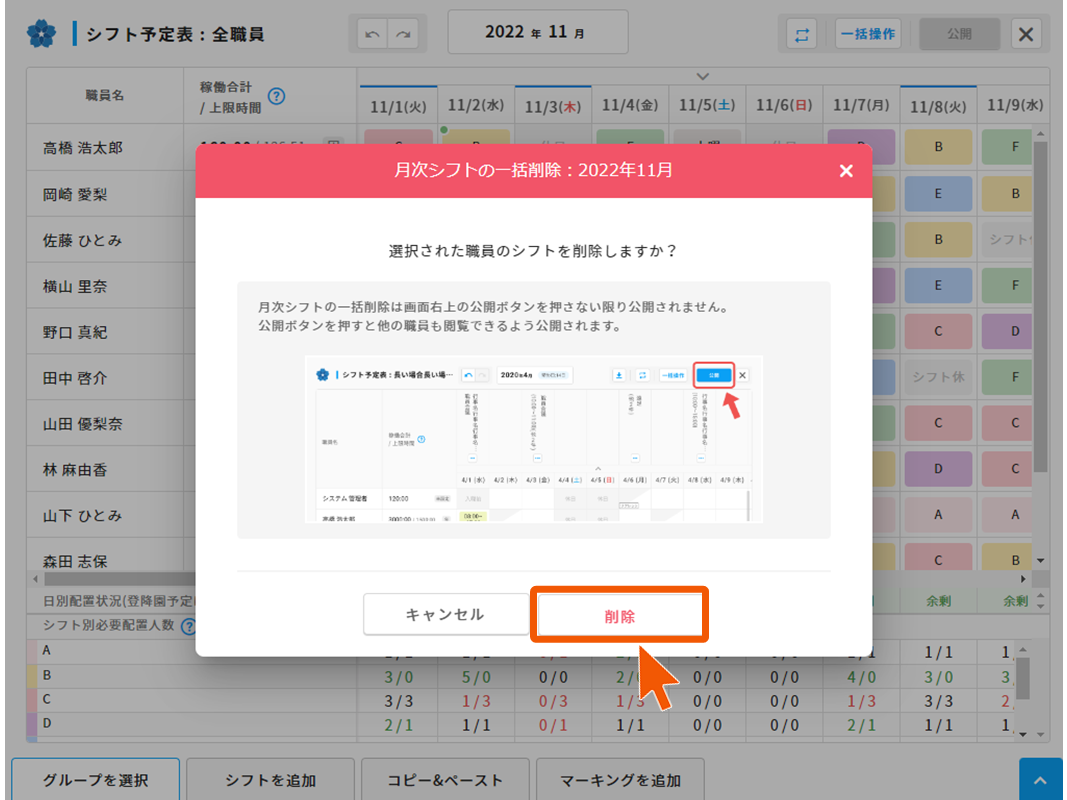
Task: Open the 一括操作 menu
Action: point(867,34)
